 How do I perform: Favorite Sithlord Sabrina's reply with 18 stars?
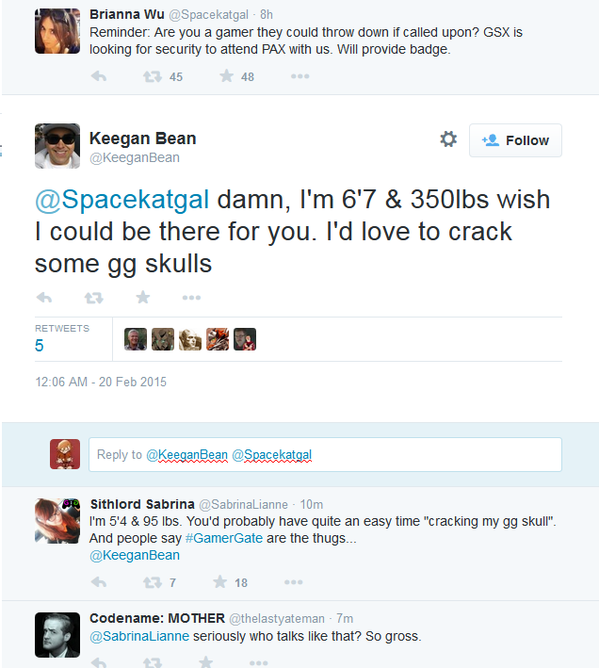click(220, 582)
